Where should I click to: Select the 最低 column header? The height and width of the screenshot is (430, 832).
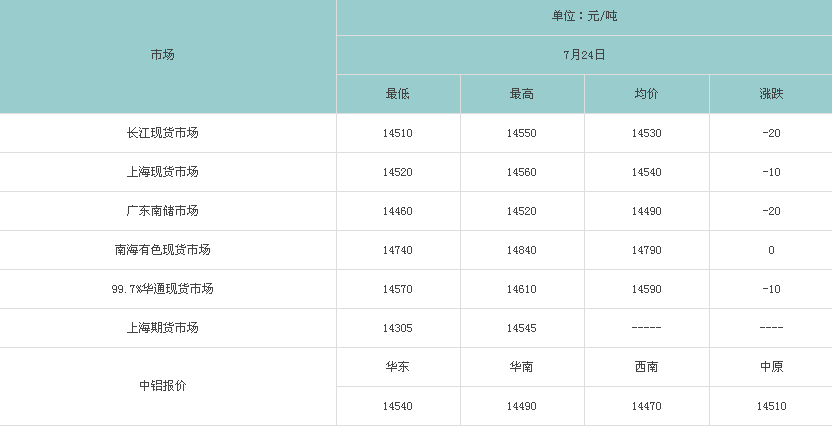397,94
